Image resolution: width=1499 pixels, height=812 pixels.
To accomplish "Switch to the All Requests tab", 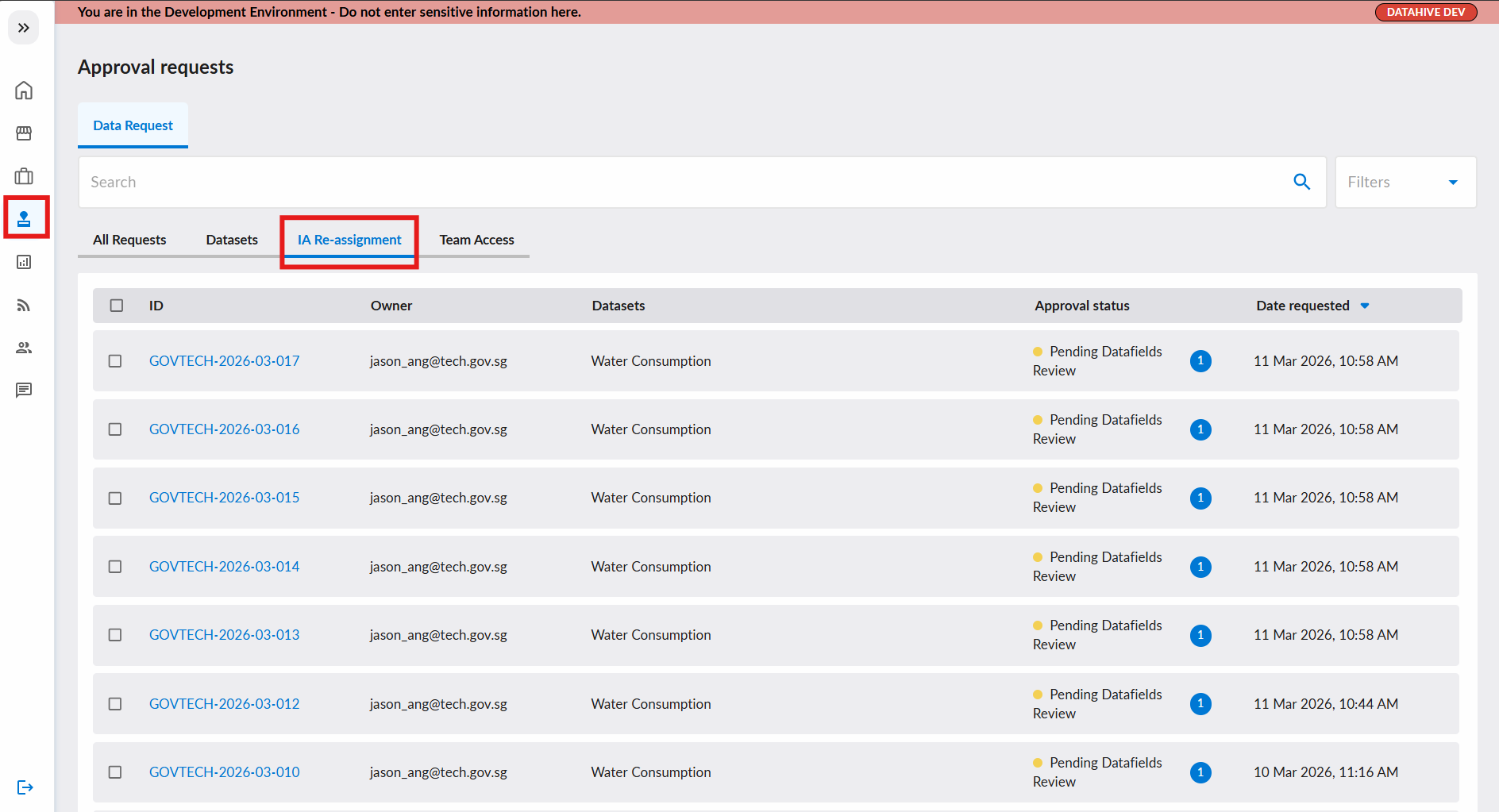I will tap(129, 240).
